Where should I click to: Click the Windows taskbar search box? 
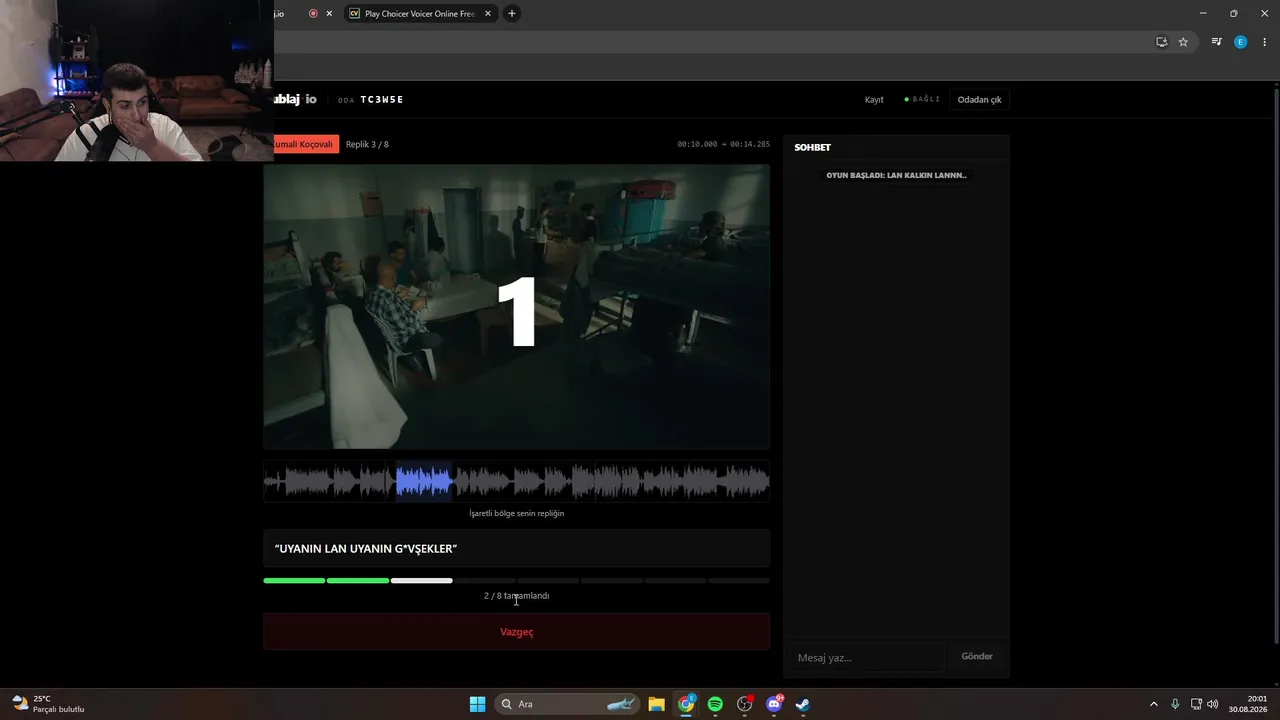tap(567, 704)
